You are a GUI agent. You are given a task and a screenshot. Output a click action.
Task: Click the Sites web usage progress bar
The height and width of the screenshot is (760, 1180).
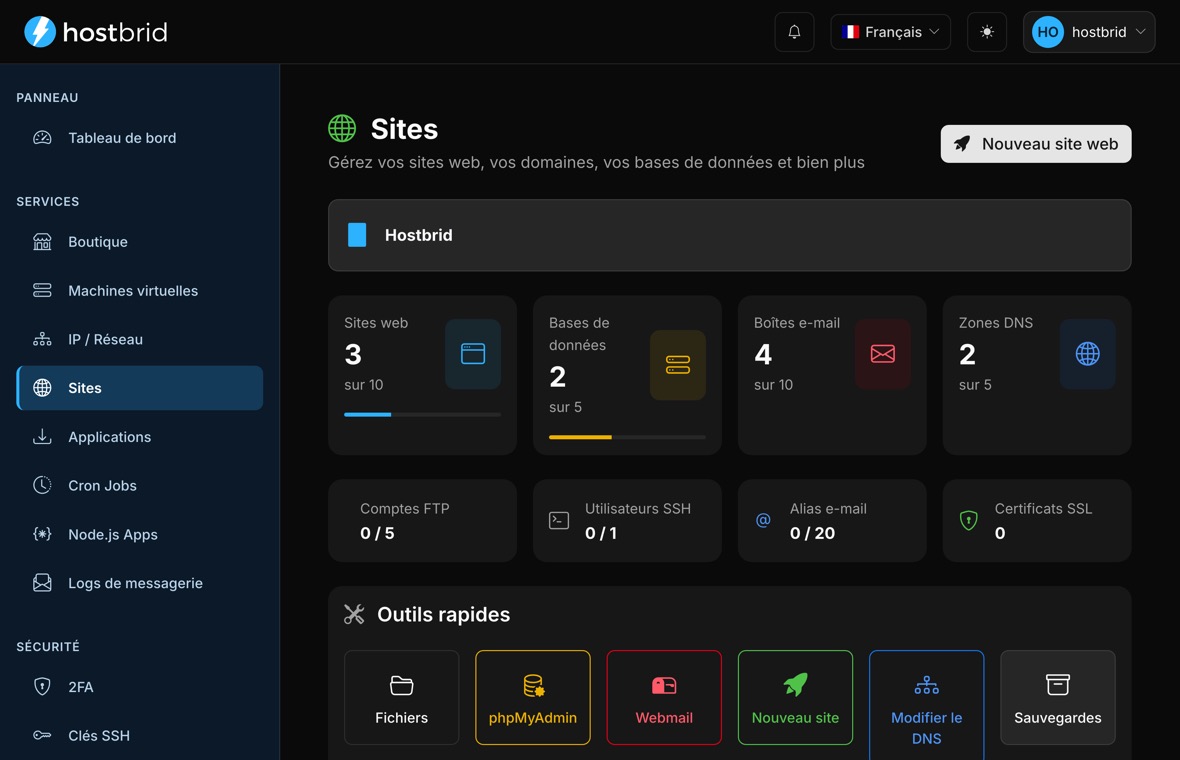click(422, 415)
